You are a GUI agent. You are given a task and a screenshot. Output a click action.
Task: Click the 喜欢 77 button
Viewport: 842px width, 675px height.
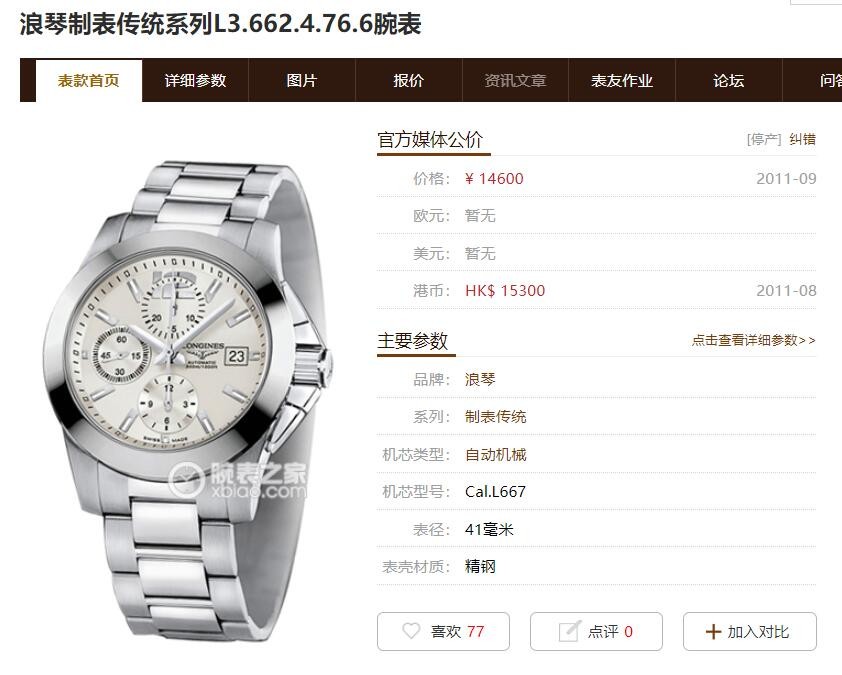coord(444,632)
